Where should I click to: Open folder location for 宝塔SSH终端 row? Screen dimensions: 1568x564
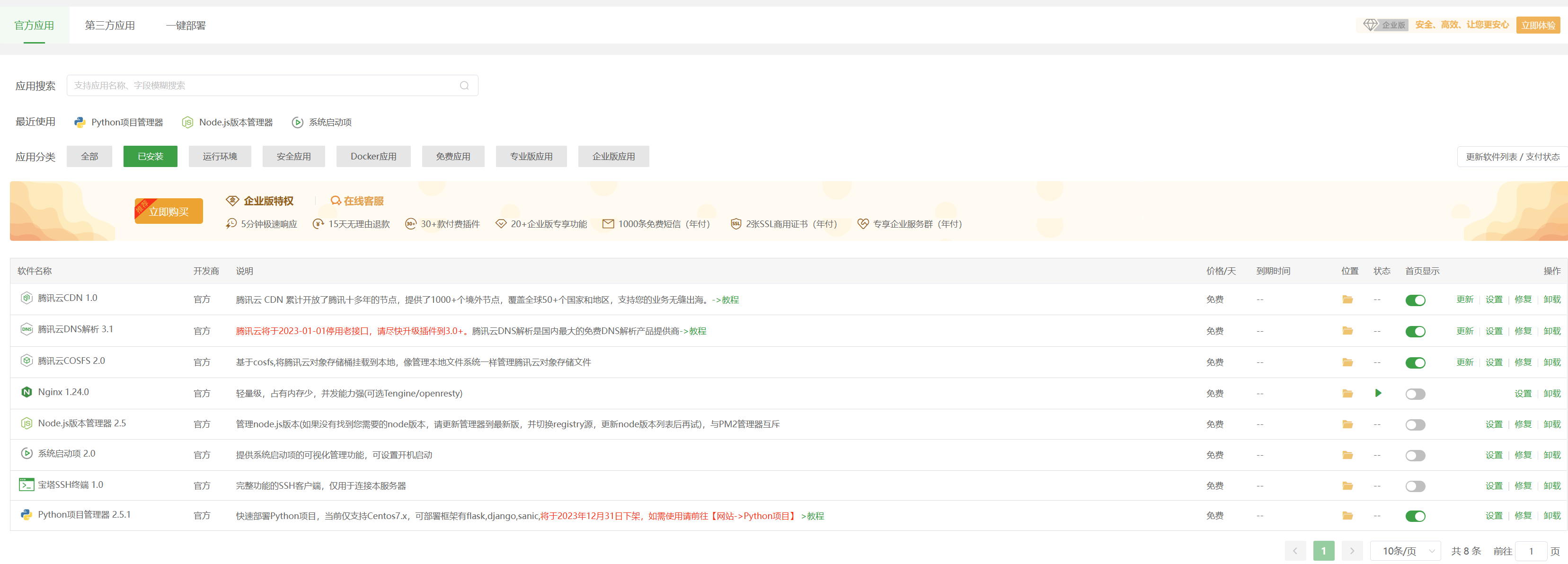tap(1347, 486)
